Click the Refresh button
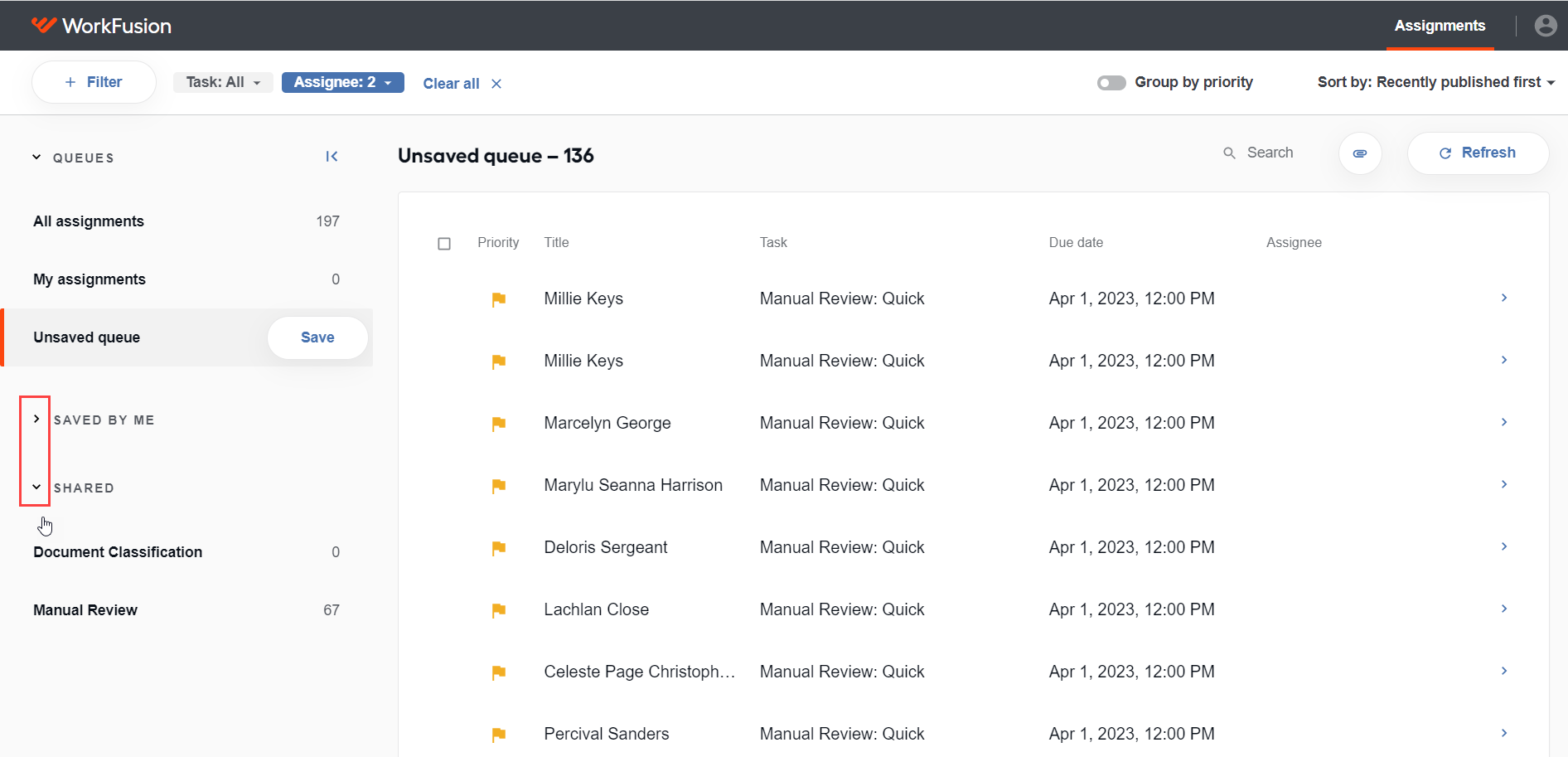The image size is (1568, 757). [x=1478, y=153]
